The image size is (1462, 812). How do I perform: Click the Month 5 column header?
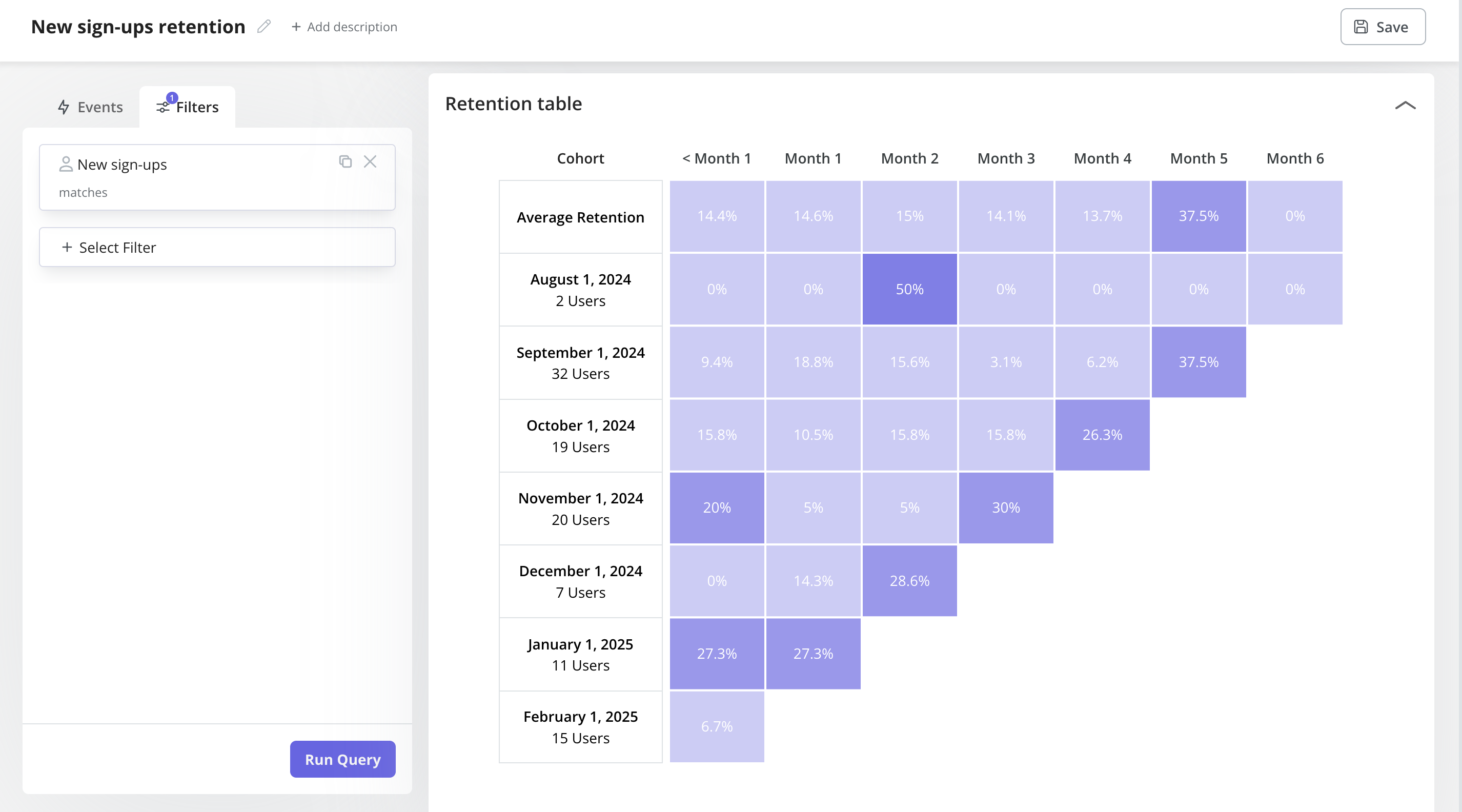(1198, 158)
